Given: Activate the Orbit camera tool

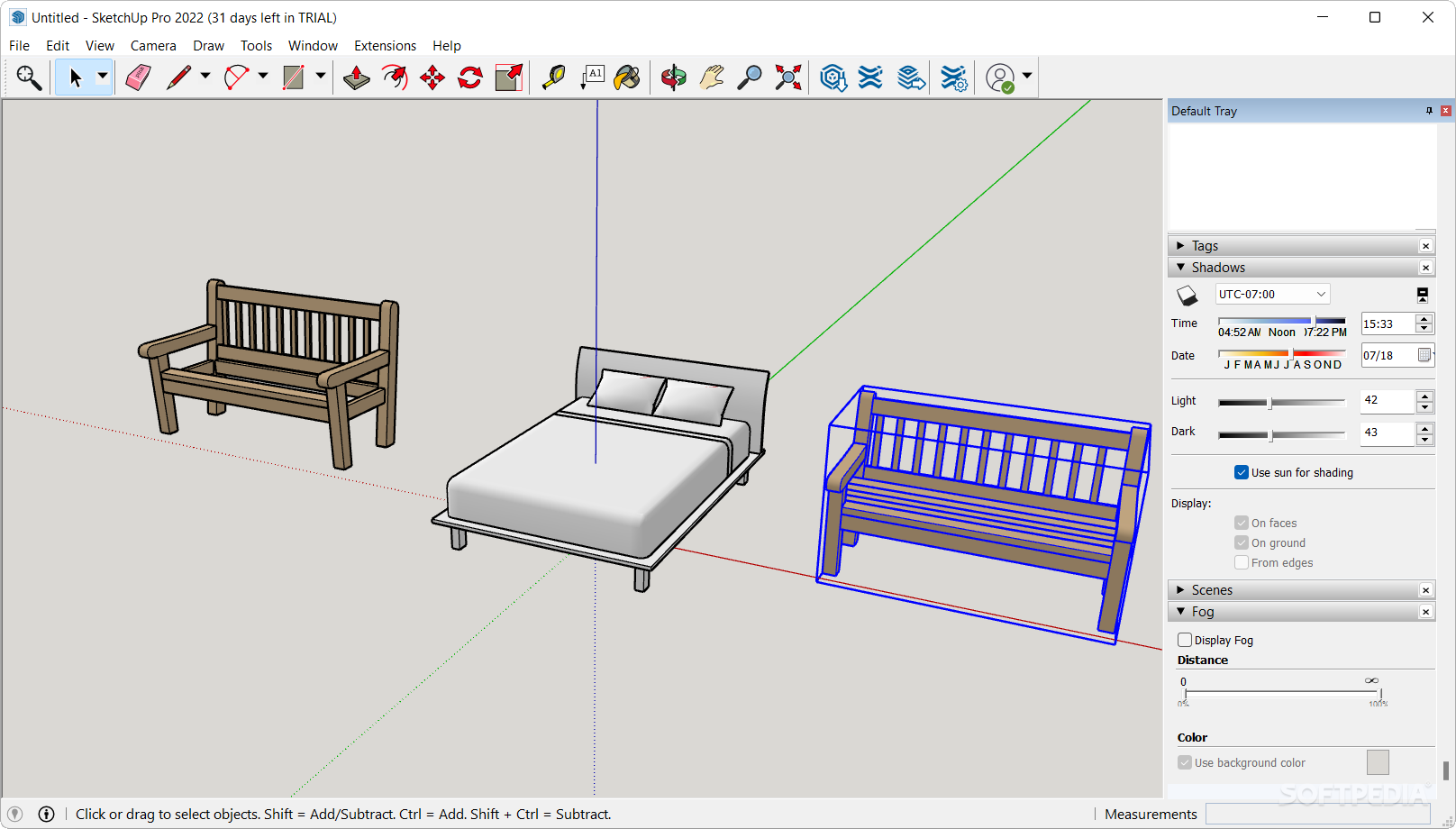Looking at the screenshot, I should point(673,78).
